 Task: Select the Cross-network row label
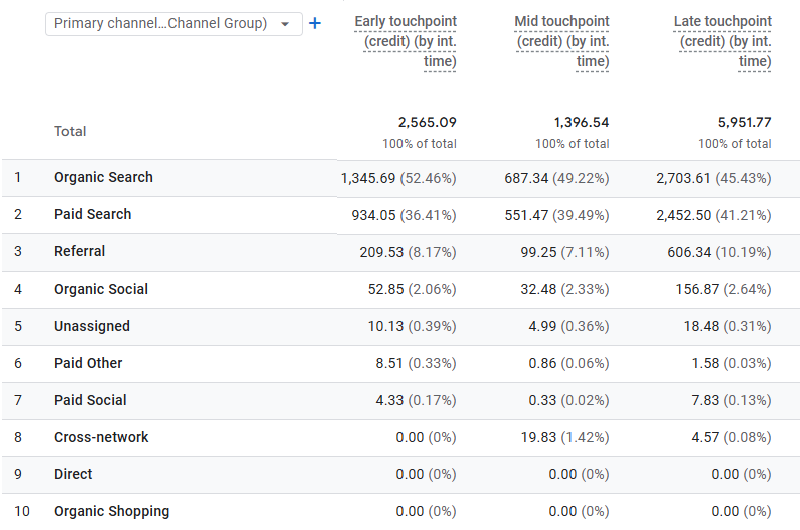(x=101, y=437)
